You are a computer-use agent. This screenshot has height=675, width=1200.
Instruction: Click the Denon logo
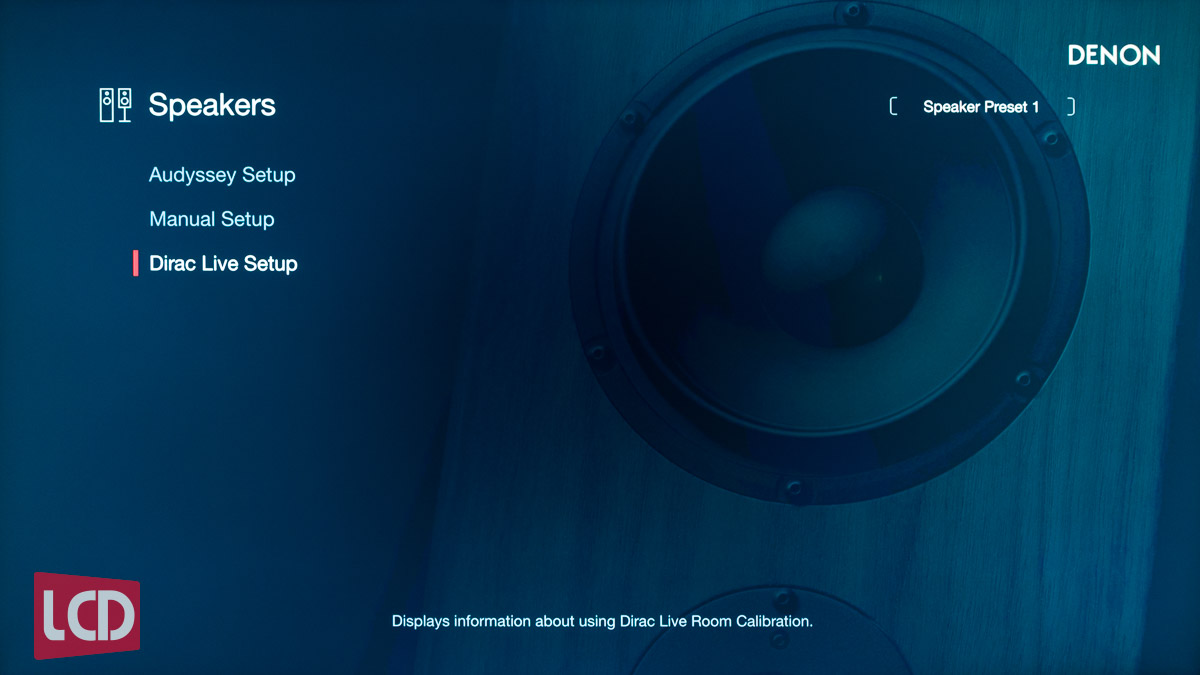pos(1113,55)
